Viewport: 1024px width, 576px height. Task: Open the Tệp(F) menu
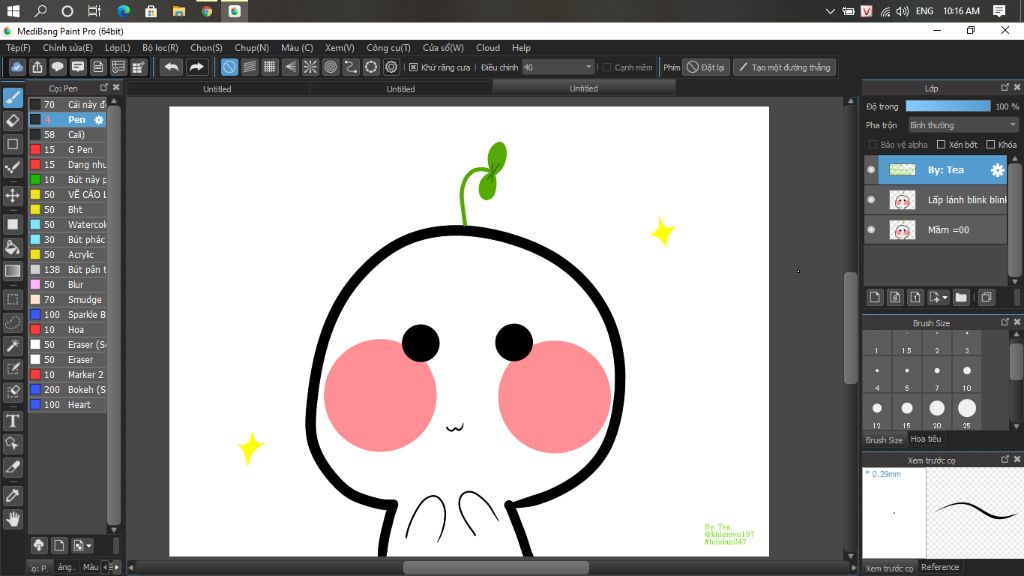click(18, 48)
